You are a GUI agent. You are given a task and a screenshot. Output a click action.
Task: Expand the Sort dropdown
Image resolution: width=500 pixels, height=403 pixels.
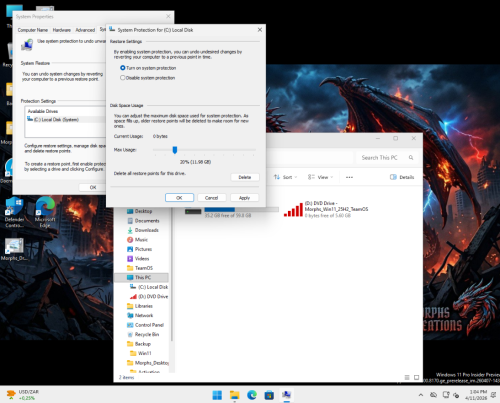pos(285,177)
